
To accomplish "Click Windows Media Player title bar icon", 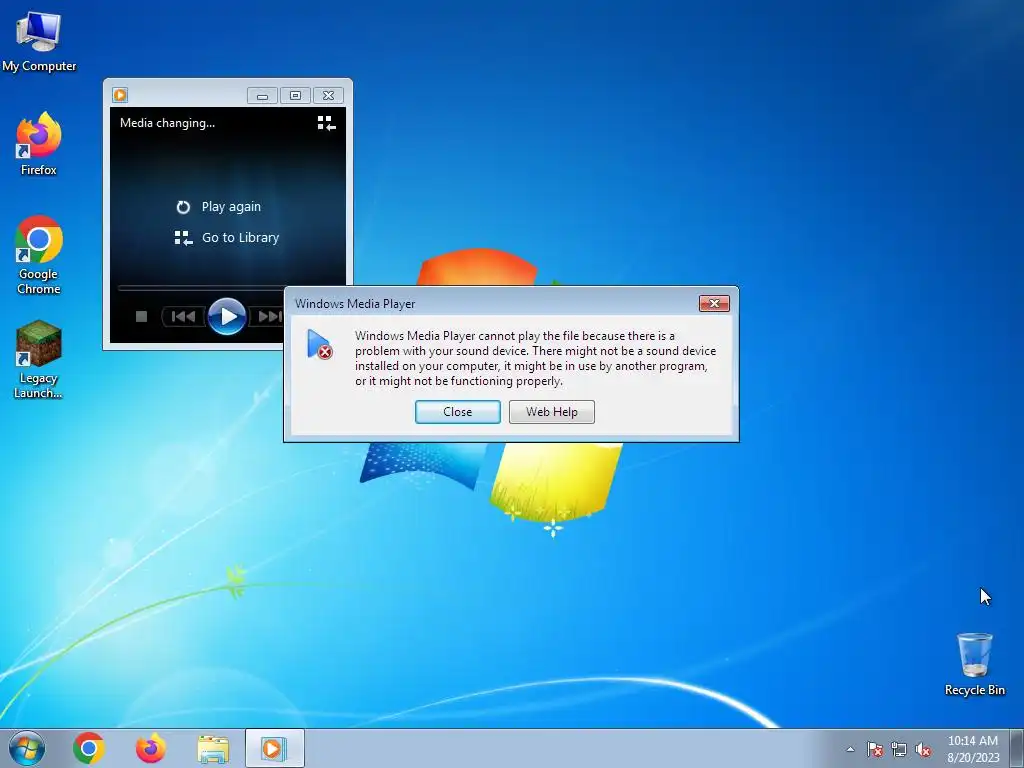I will point(120,95).
